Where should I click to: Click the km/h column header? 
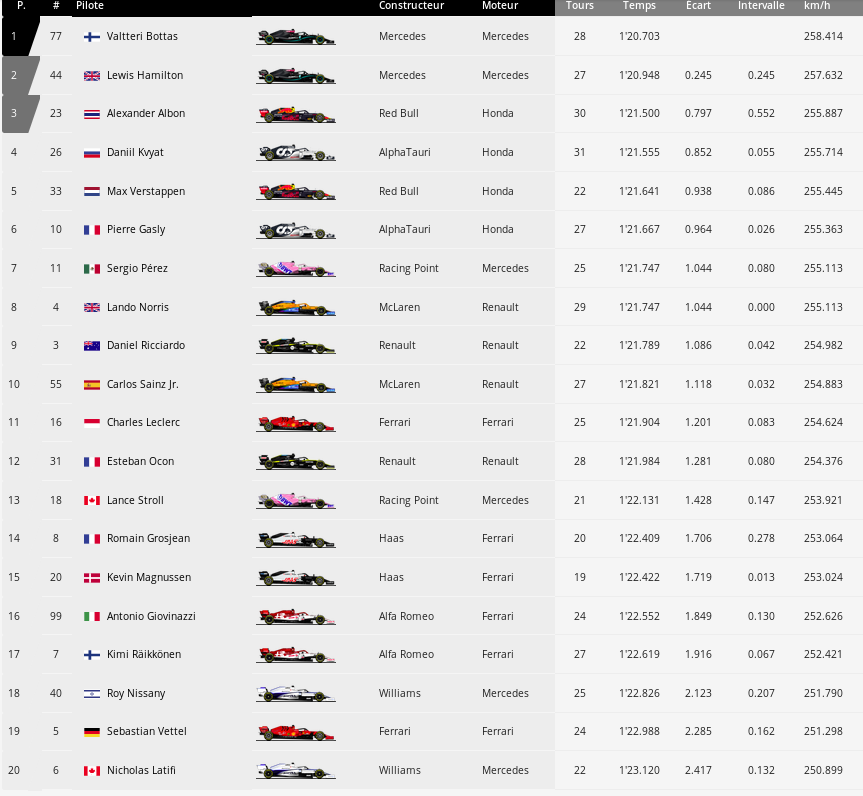pos(817,6)
